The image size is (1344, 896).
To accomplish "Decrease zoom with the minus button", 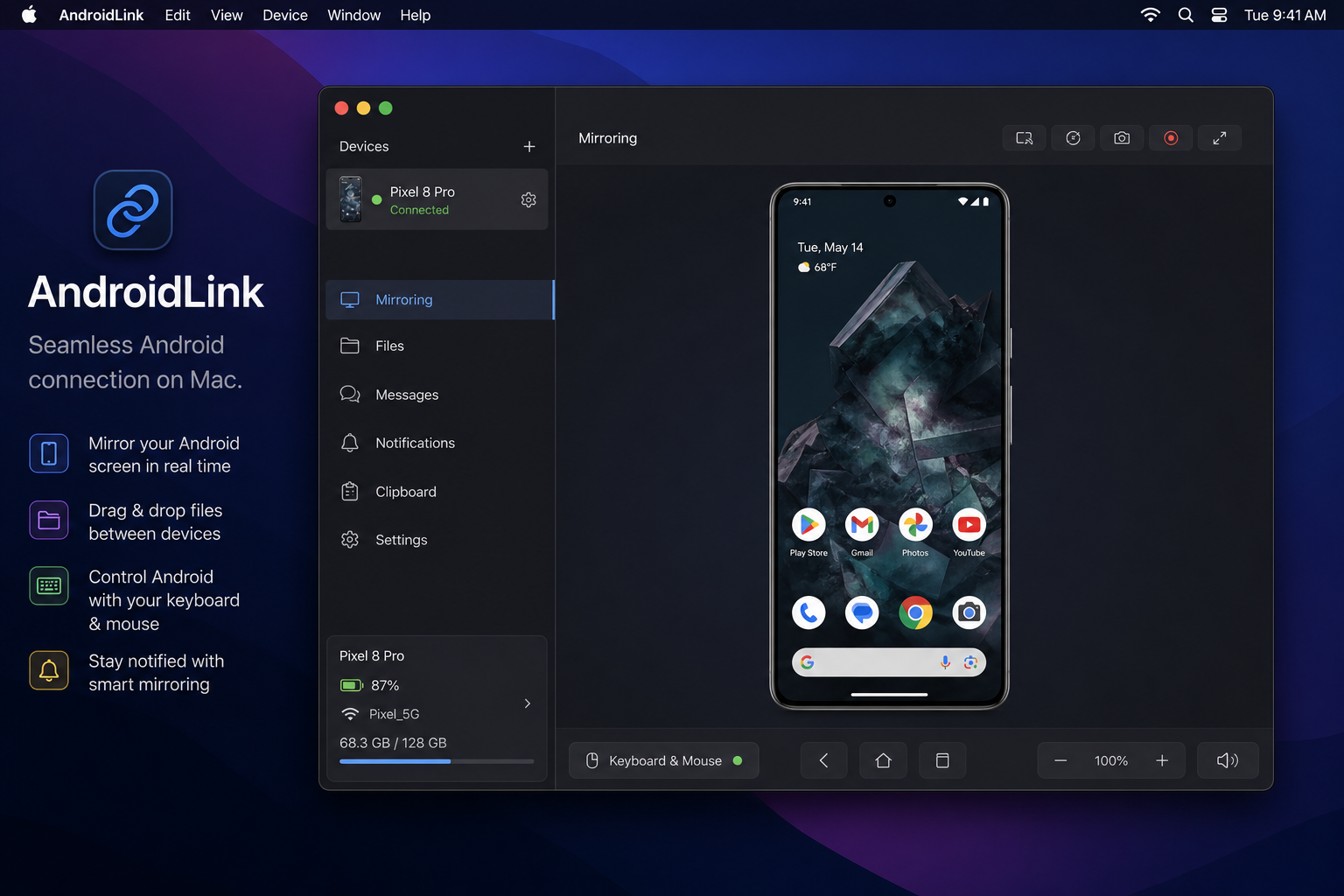I will tap(1060, 760).
